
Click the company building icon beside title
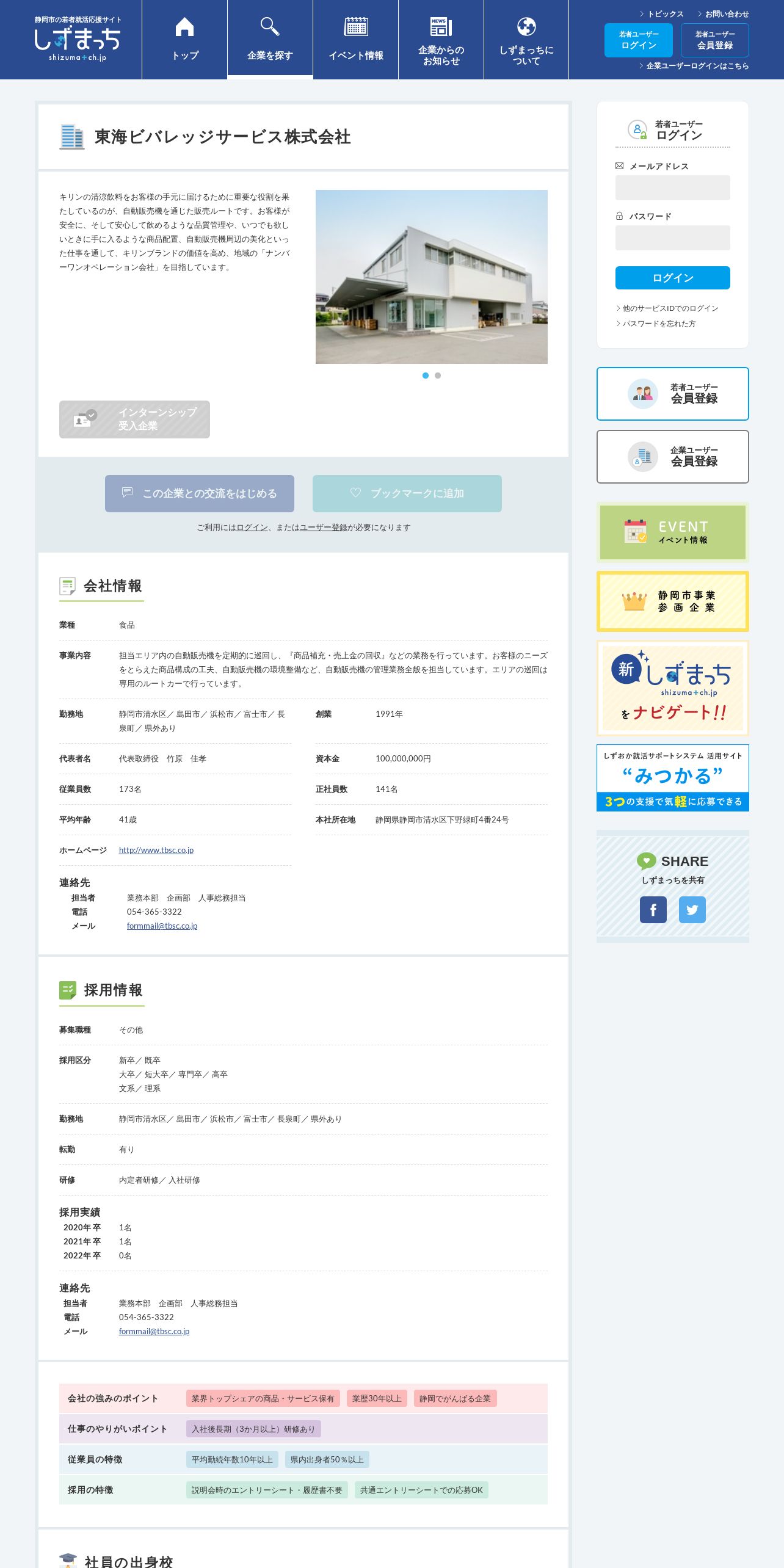pos(72,137)
